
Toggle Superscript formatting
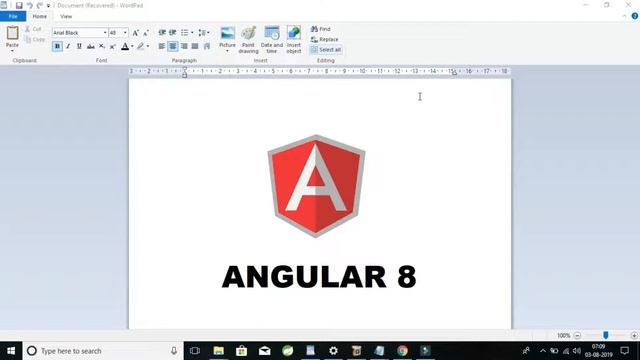(113, 47)
